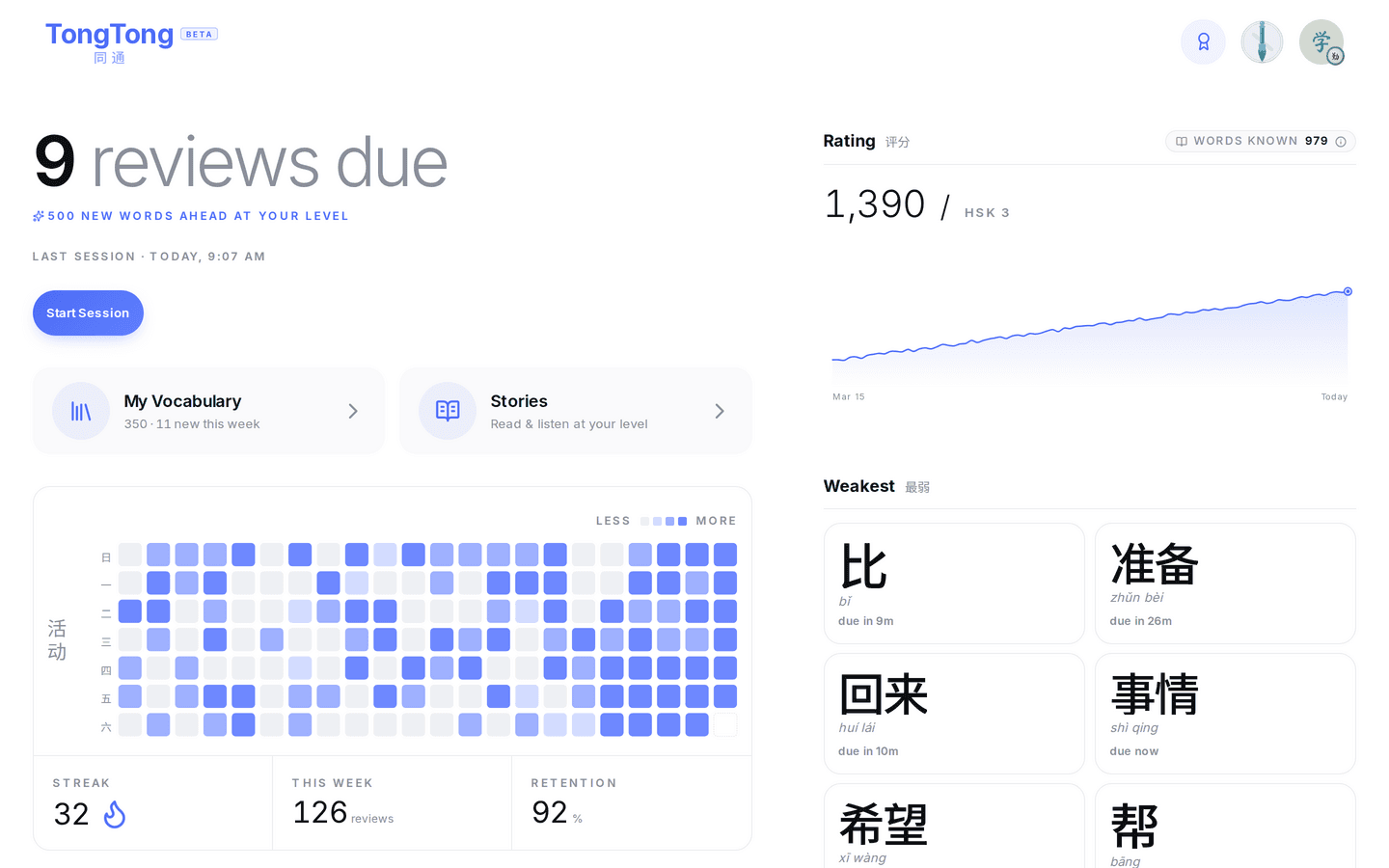Click the rating value 1,390
The image size is (1389, 868).
(x=875, y=204)
